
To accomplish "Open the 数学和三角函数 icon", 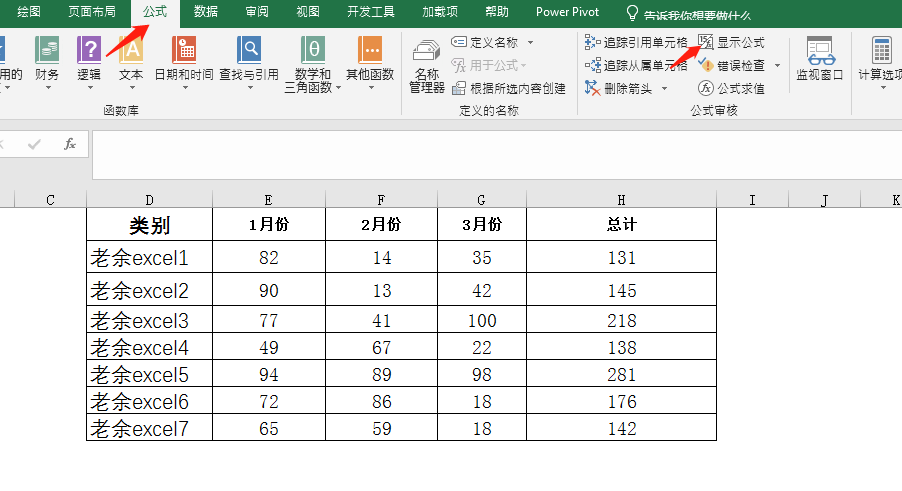I will pyautogui.click(x=313, y=51).
